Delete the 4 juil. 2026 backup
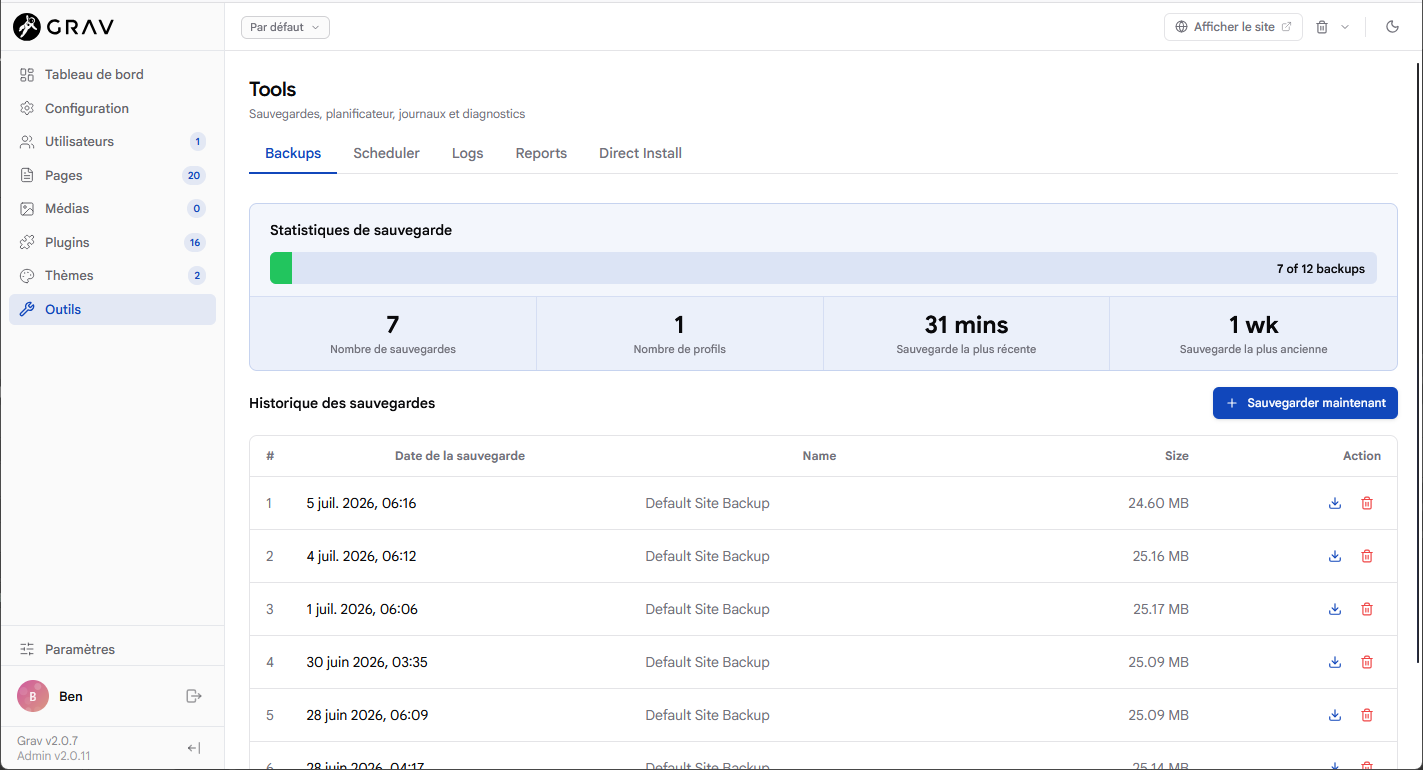 1367,556
